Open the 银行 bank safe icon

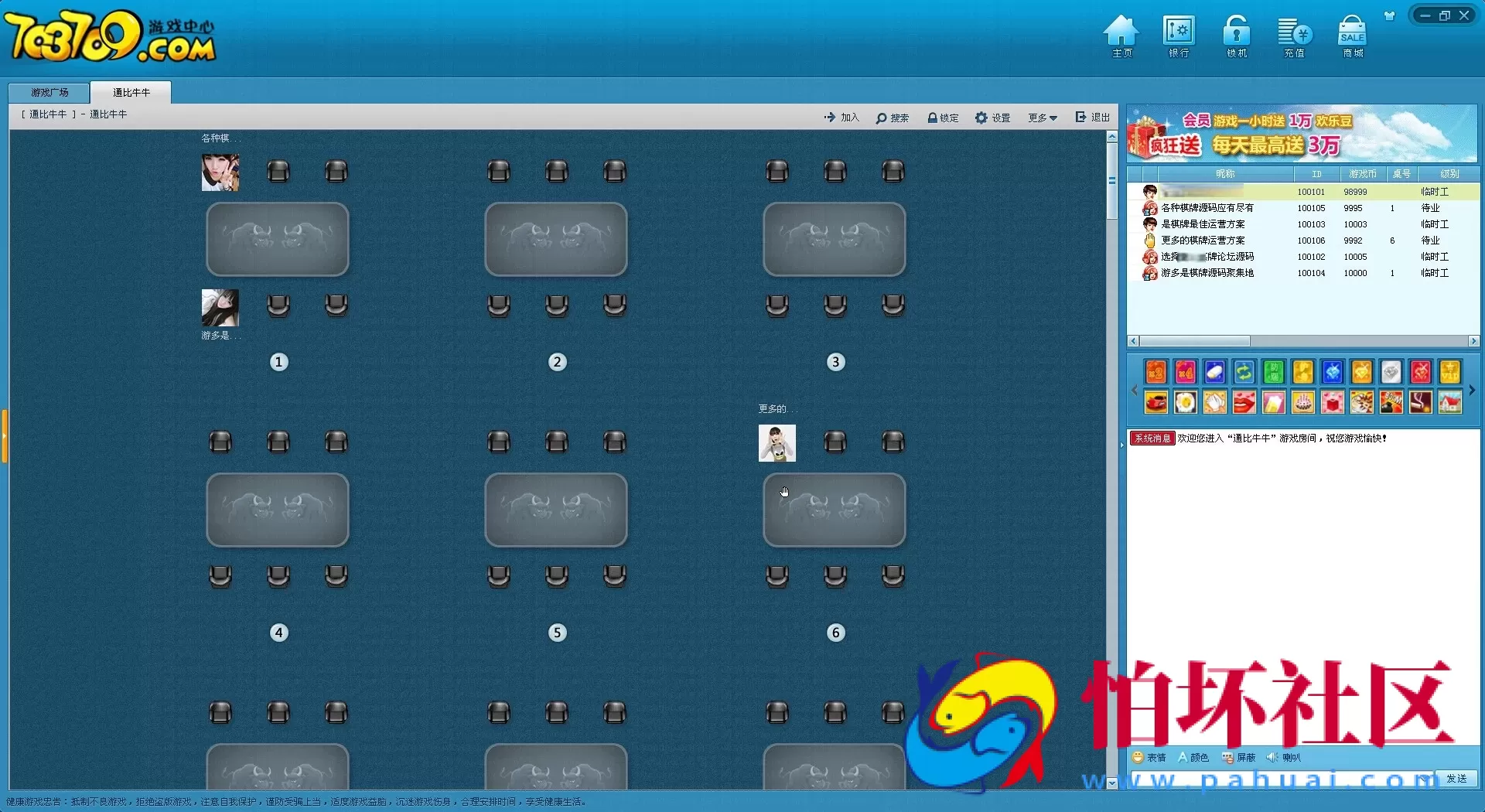[x=1178, y=35]
